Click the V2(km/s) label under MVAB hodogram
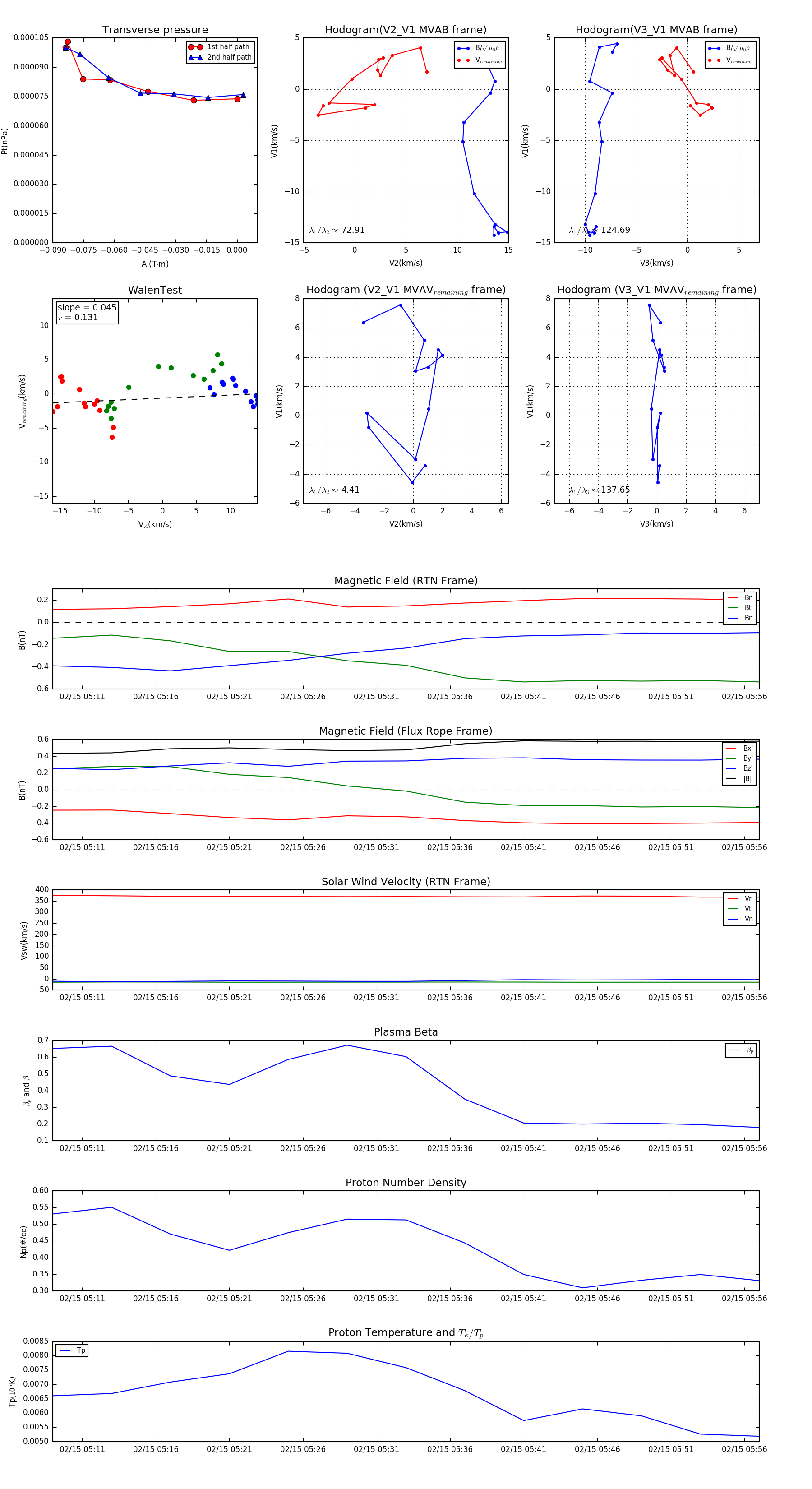This screenshot has width=812, height=1489. coord(406,264)
